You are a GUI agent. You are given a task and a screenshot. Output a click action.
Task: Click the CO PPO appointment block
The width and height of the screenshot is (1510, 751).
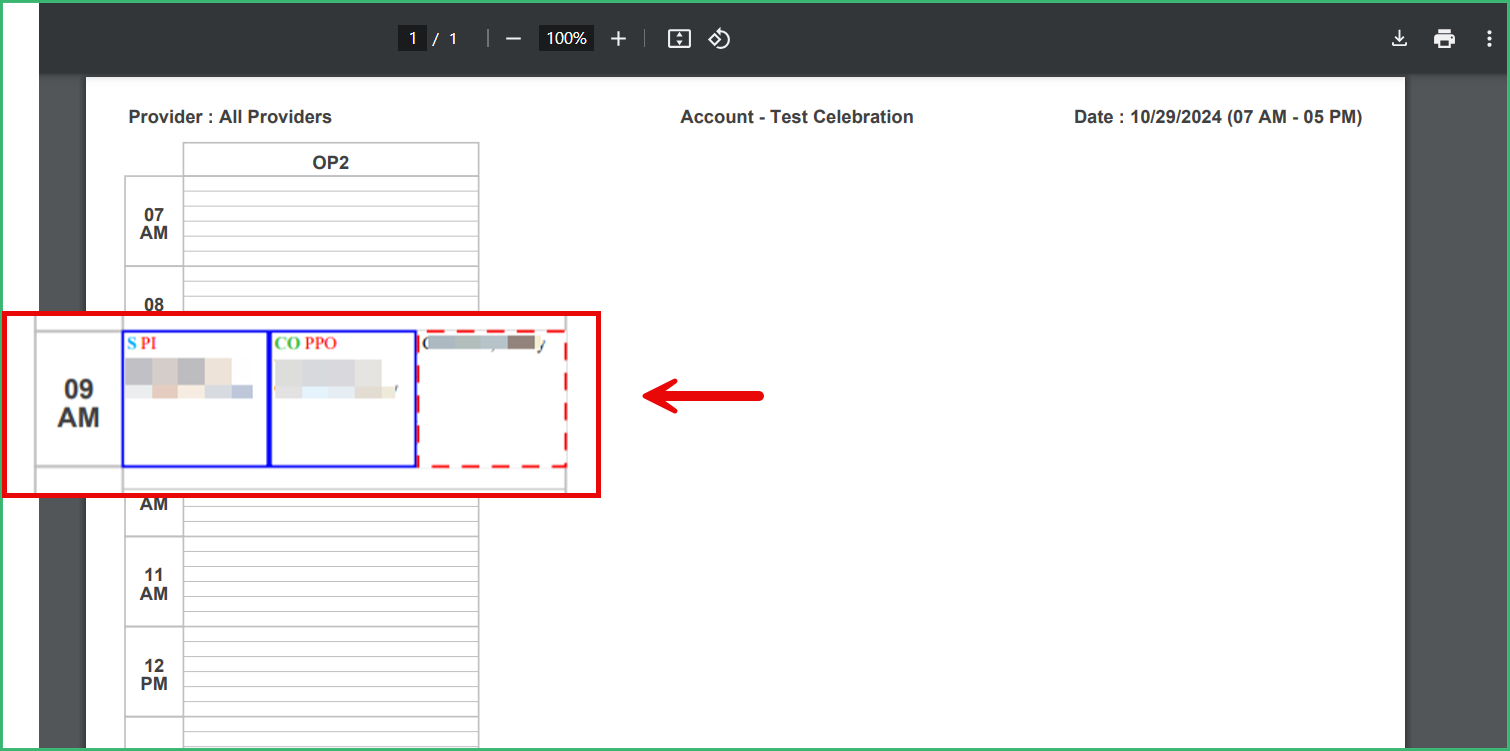click(343, 399)
